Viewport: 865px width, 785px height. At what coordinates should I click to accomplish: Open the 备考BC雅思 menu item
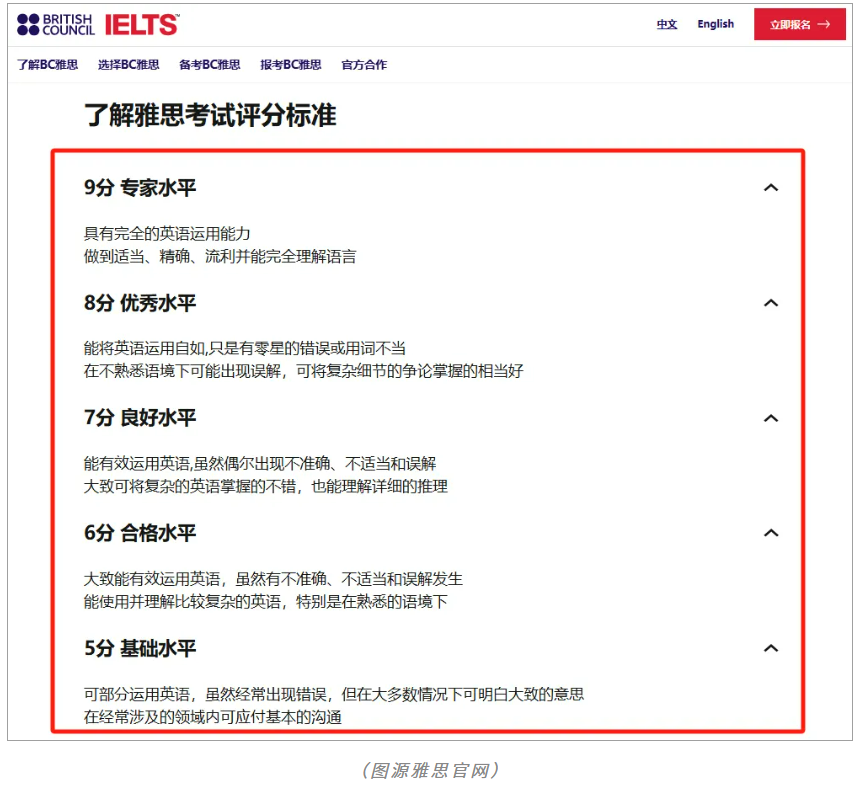[x=209, y=65]
